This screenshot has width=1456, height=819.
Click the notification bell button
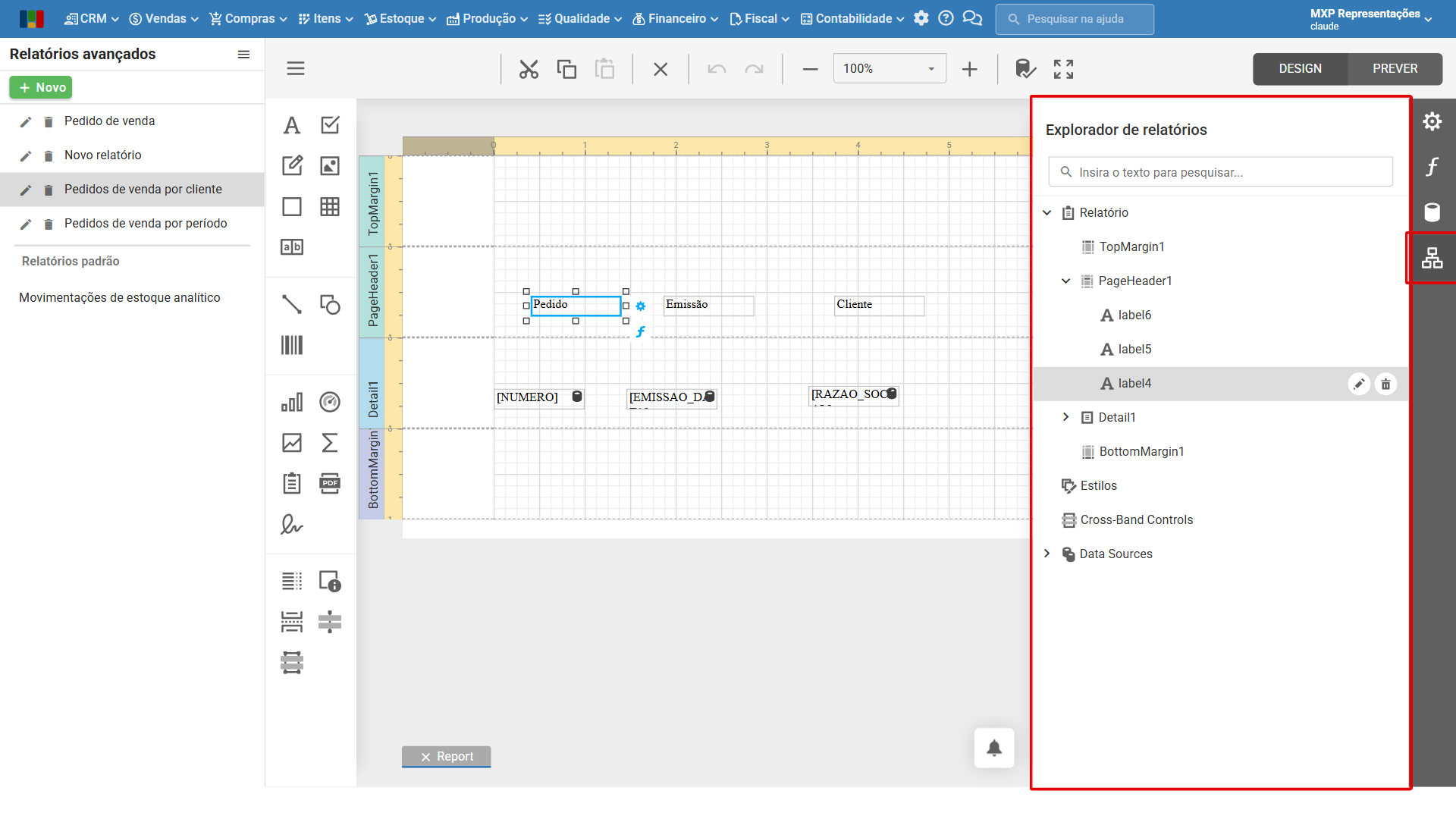(x=994, y=748)
